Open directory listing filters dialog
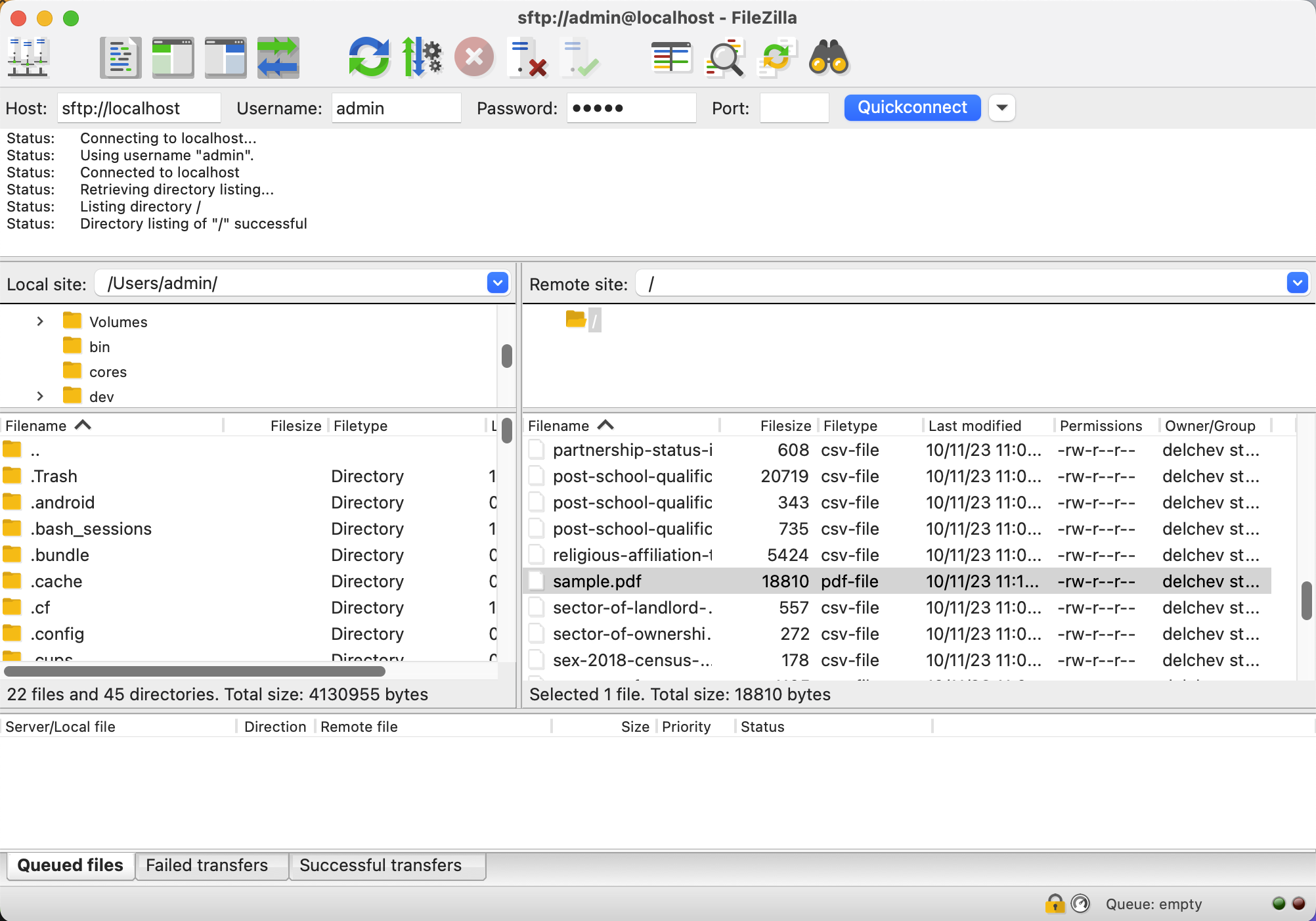Viewport: 1316px width, 921px height. [671, 58]
